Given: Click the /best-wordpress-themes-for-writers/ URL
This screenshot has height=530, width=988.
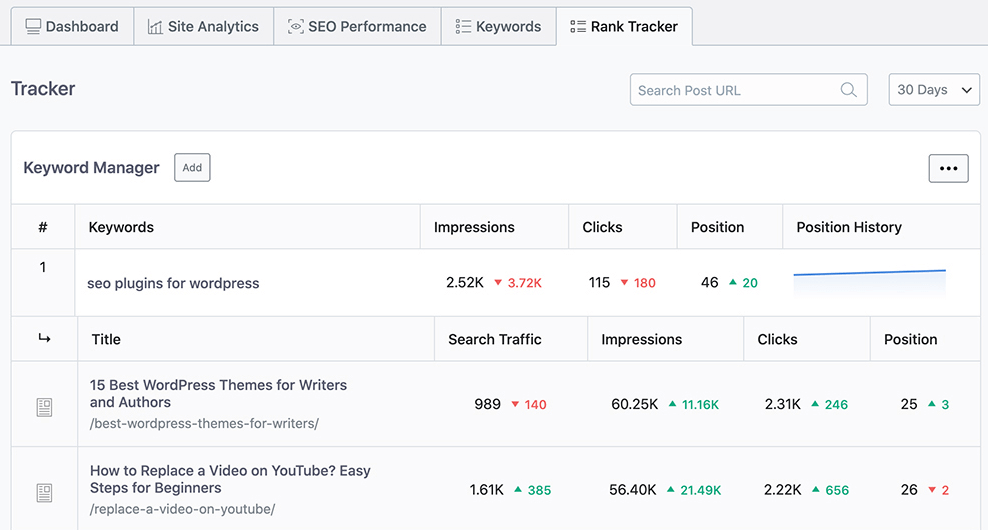Looking at the screenshot, I should coord(204,423).
